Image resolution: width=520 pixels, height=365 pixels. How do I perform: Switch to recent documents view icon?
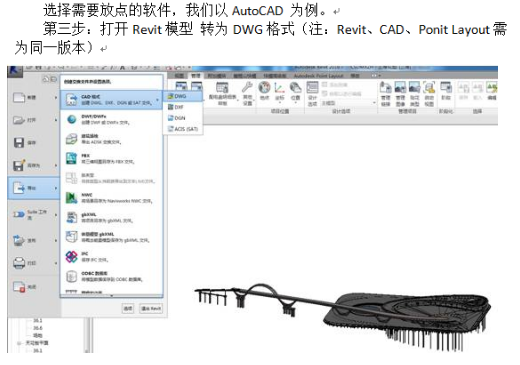[46, 79]
